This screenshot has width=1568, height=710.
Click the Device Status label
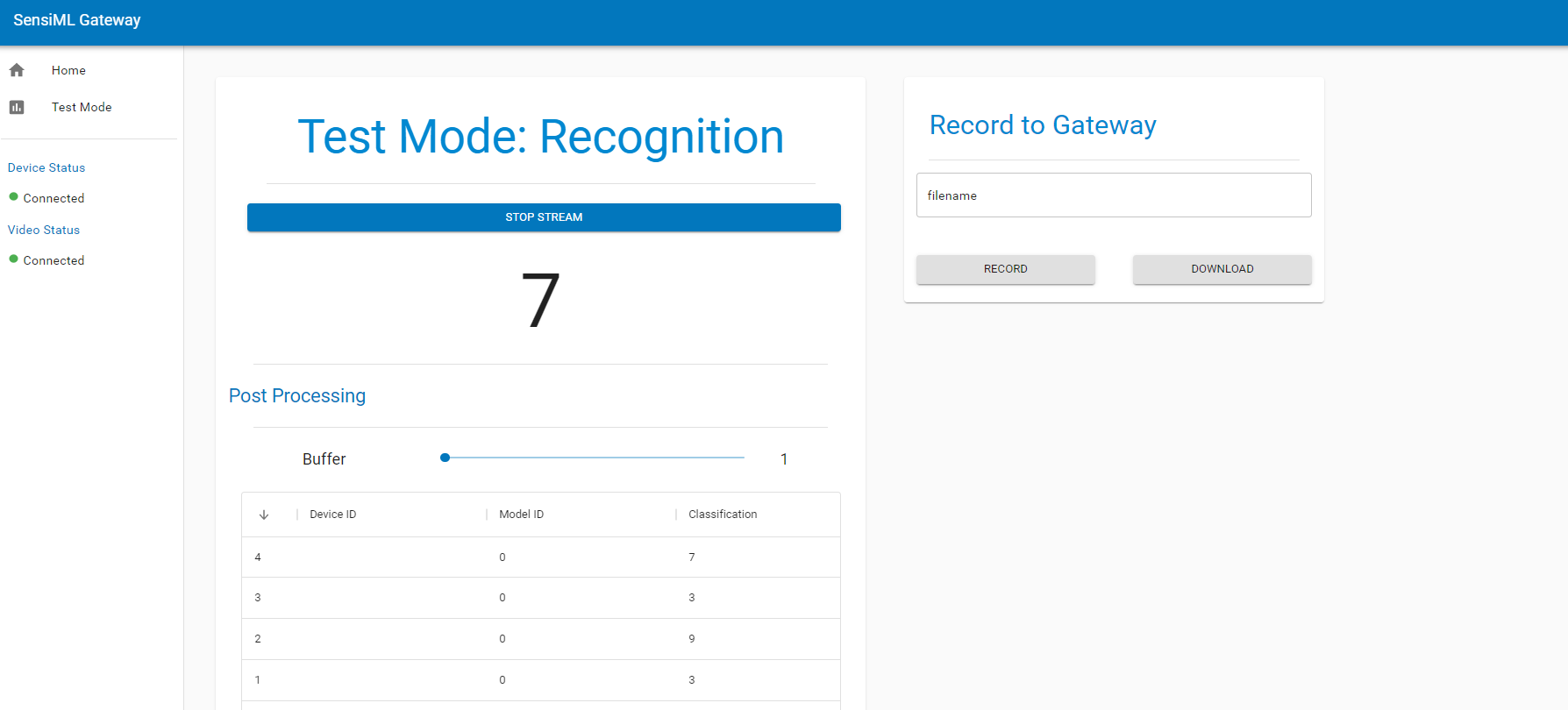click(x=46, y=167)
